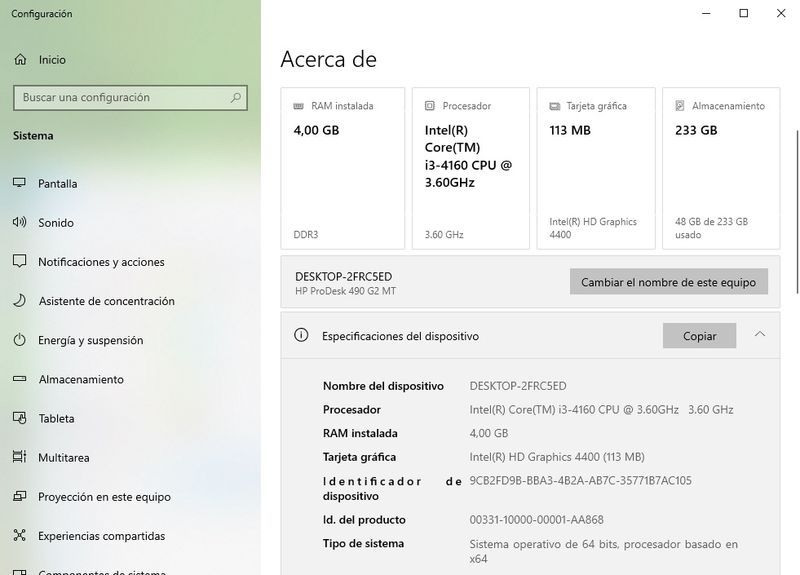Viewport: 800px width, 575px height.
Task: Copy device specifications with Copiar button
Action: 699,336
